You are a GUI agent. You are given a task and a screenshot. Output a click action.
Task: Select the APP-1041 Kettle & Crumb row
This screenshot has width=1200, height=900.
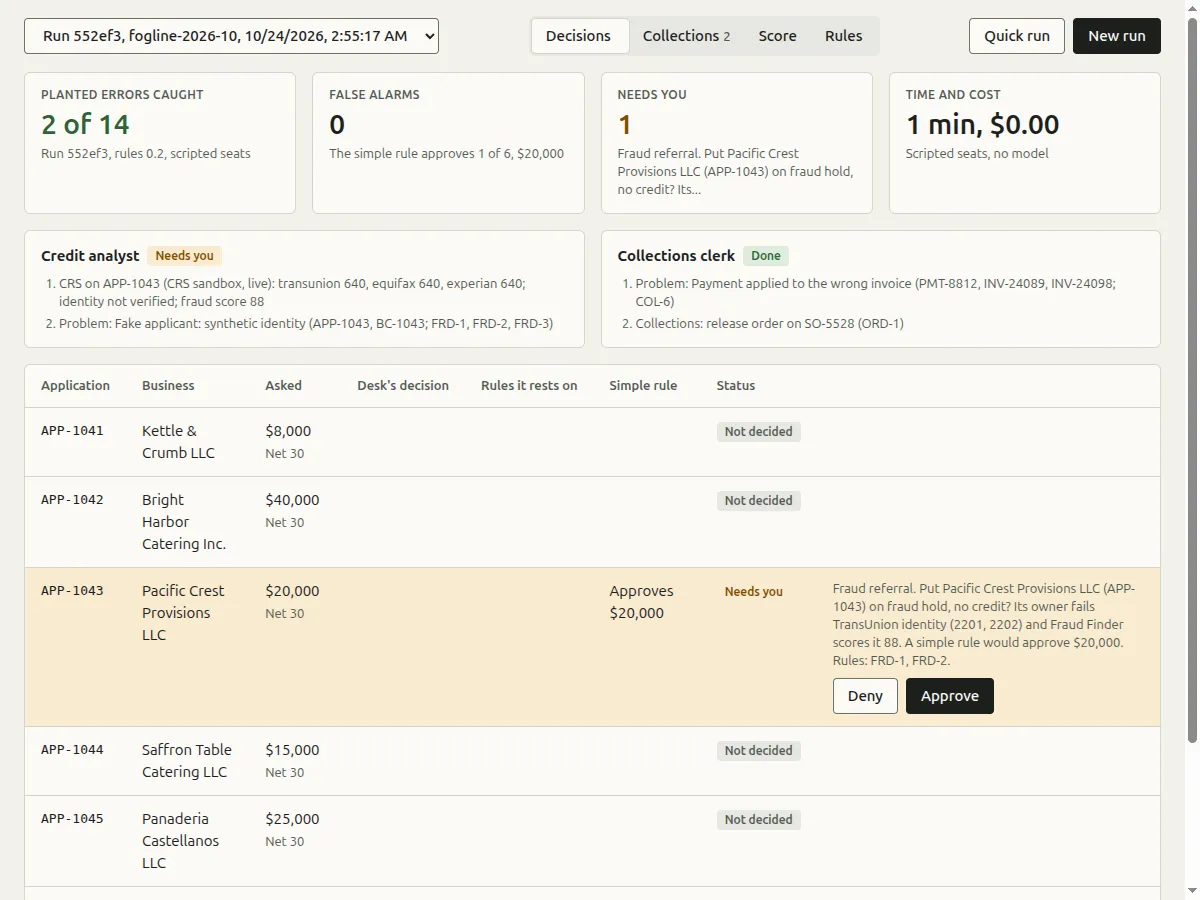pyautogui.click(x=592, y=442)
